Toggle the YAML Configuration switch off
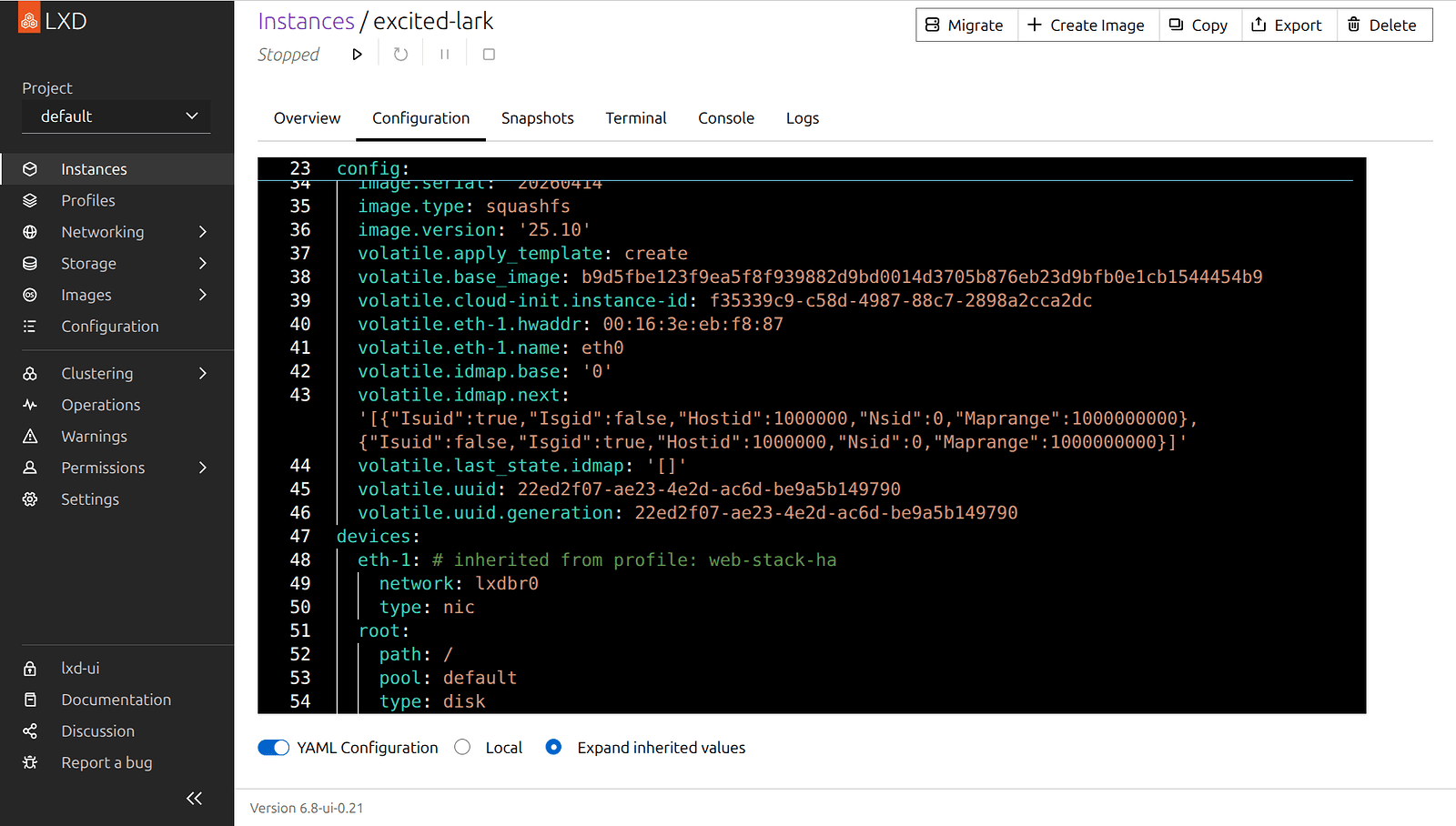The image size is (1456, 826). click(273, 748)
